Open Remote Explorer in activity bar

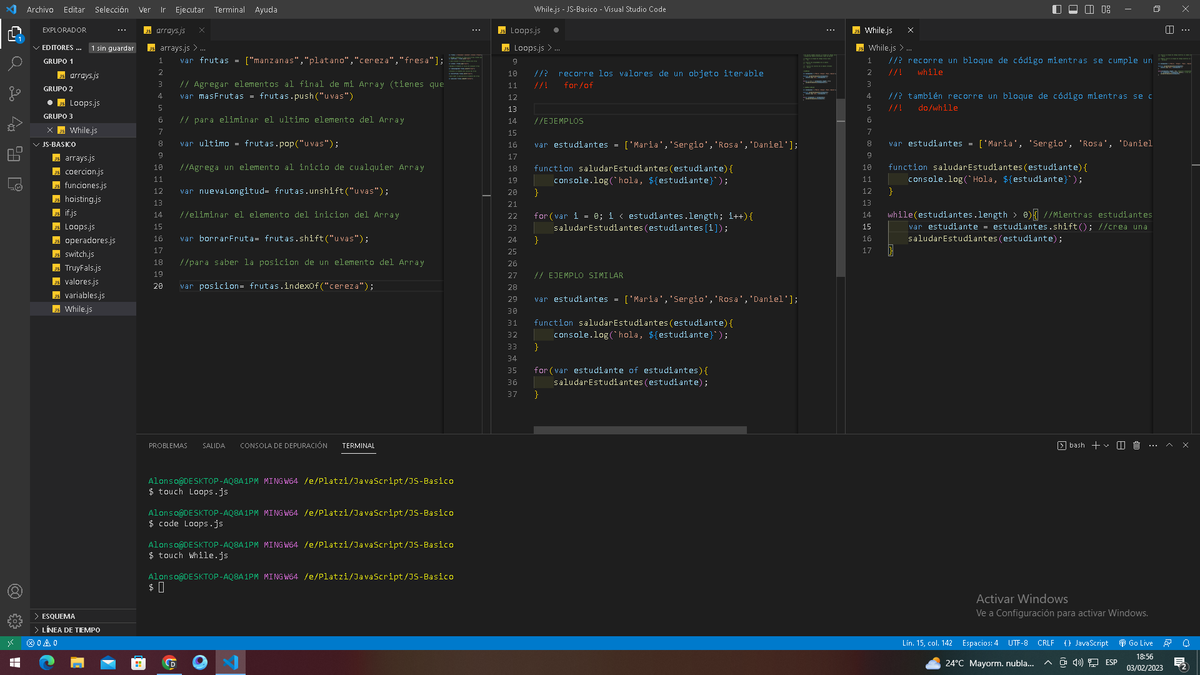(x=15, y=185)
